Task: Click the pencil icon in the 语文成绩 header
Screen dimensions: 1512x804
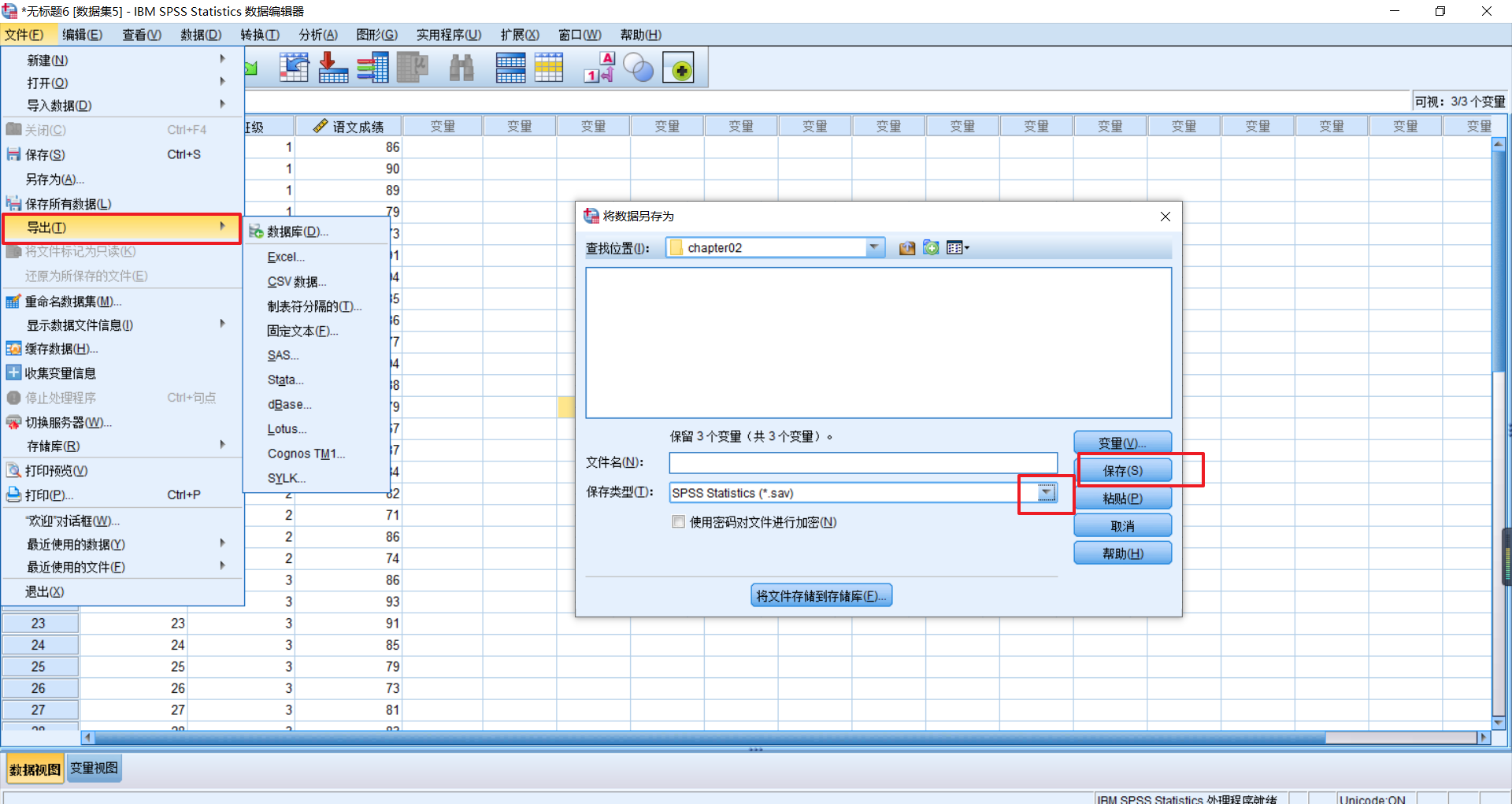Action: tap(320, 126)
